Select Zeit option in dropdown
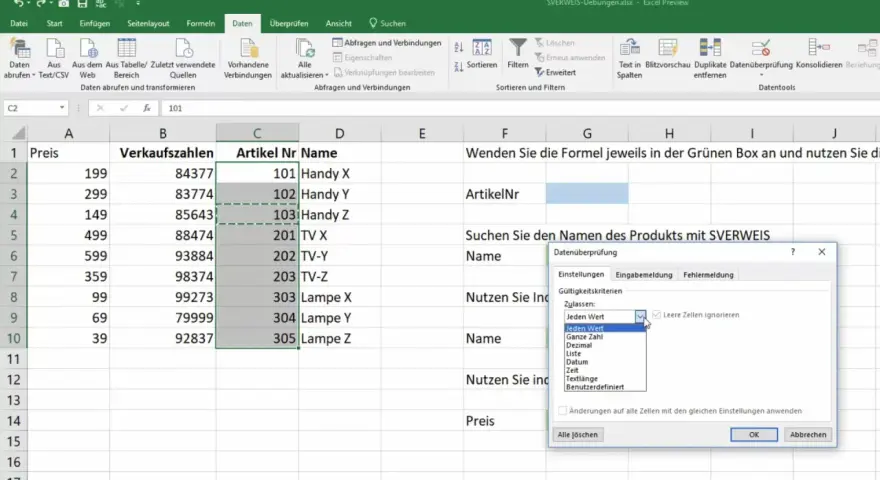The height and width of the screenshot is (480, 880). point(605,371)
